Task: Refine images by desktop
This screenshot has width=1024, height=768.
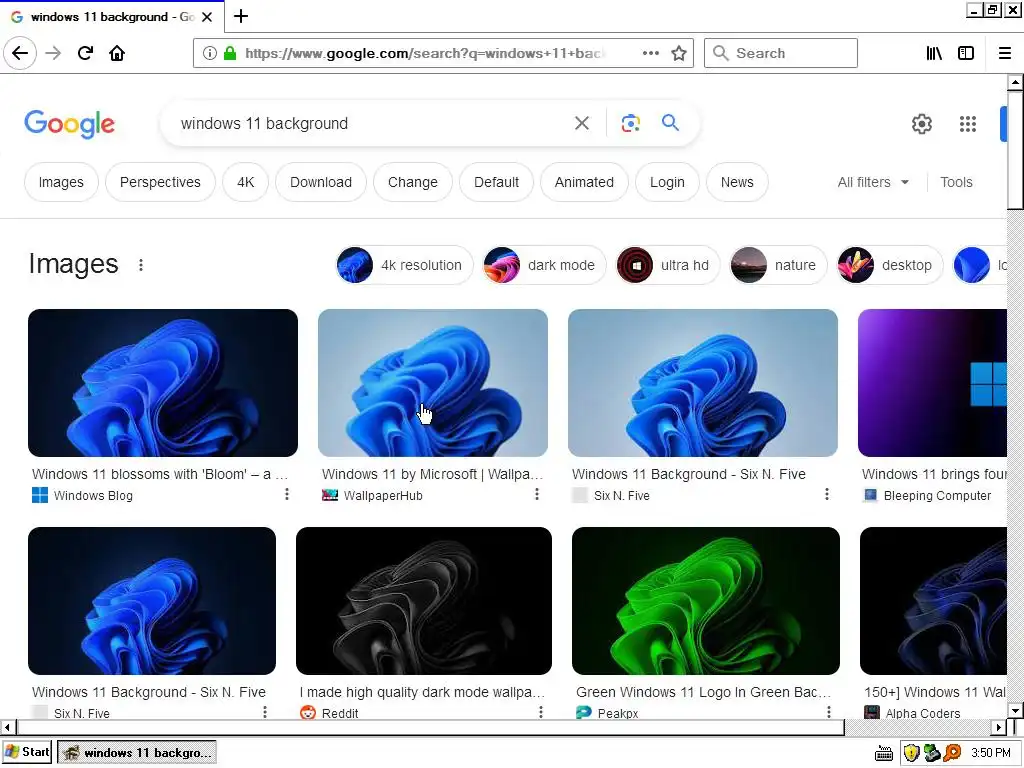Action: [x=889, y=265]
